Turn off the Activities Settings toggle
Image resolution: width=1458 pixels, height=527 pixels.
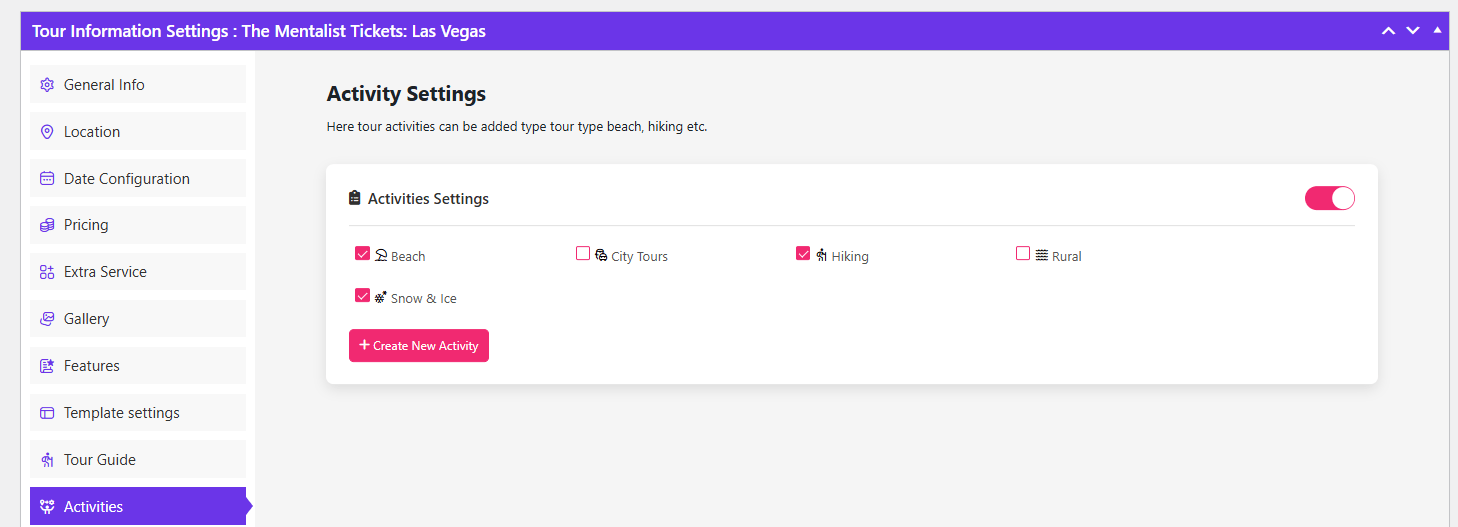tap(1329, 198)
